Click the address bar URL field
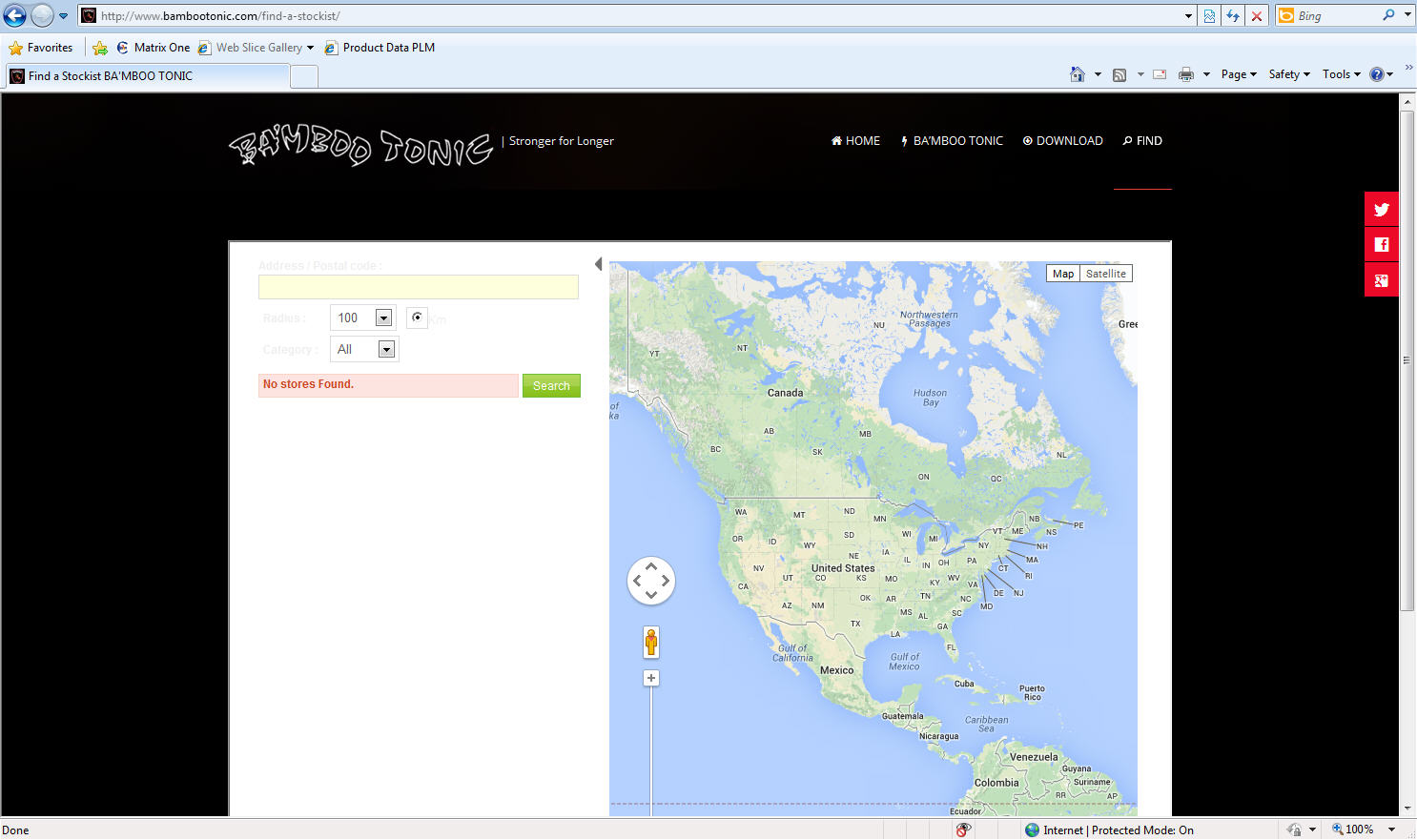Screen dimensions: 1417x840 click(x=629, y=16)
